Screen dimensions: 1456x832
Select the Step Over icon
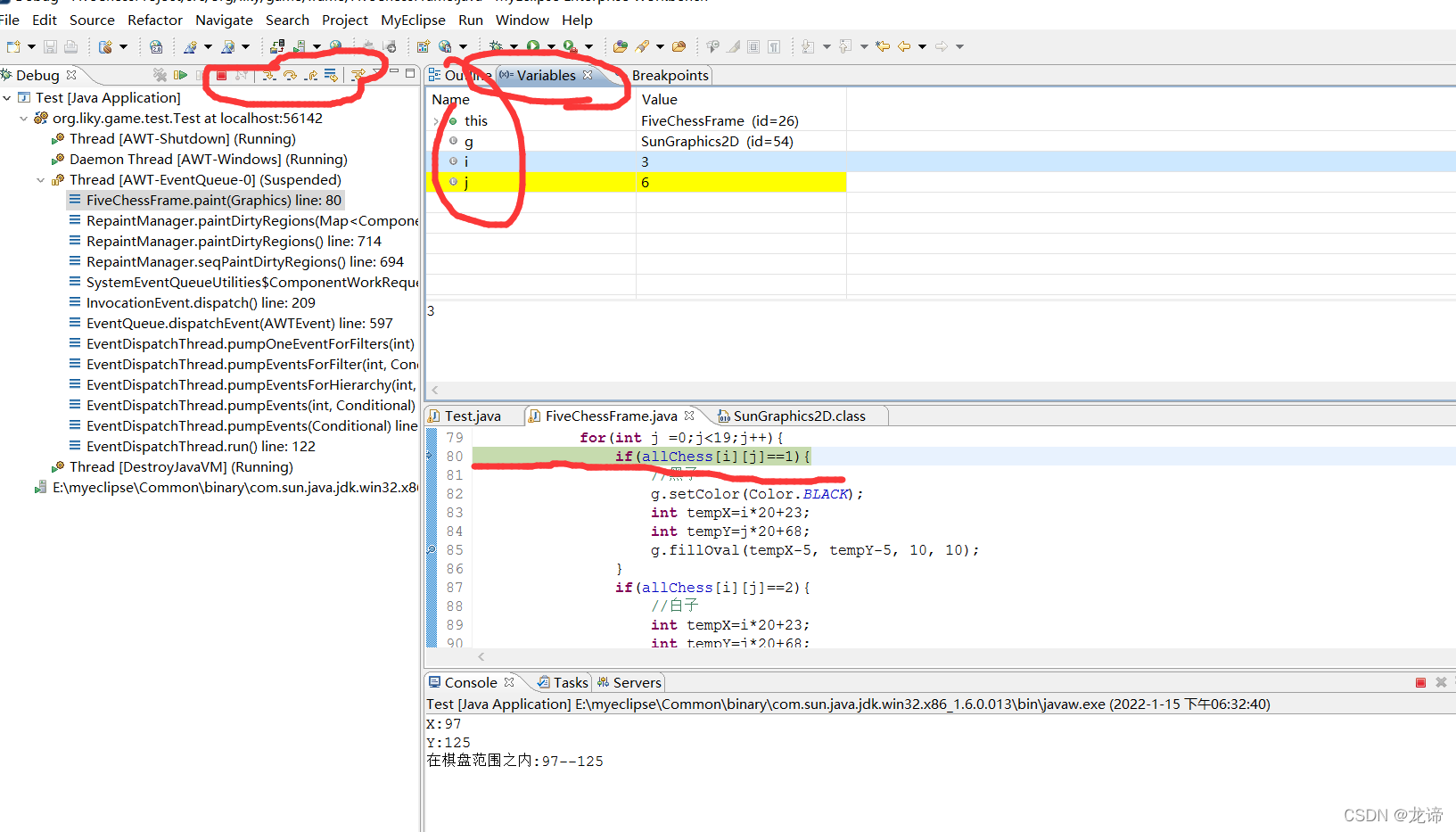click(290, 75)
